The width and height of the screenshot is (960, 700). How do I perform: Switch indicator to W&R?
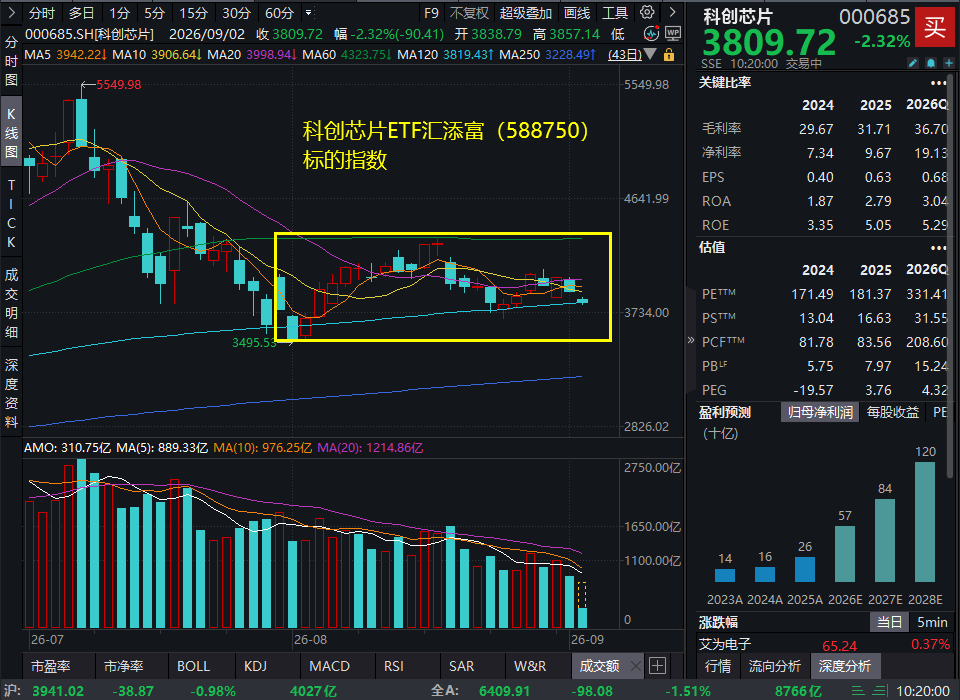[530, 666]
